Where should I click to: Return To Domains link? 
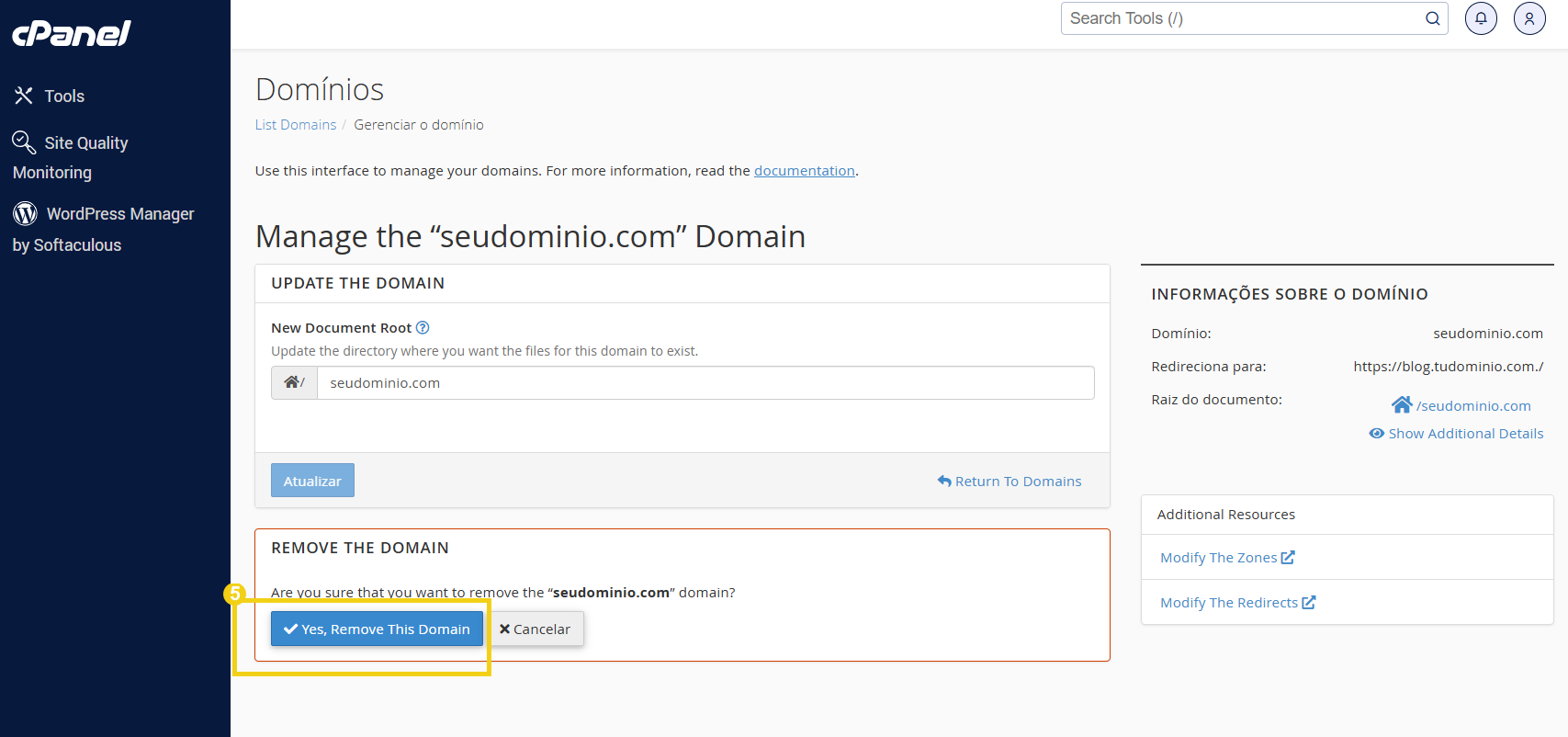[x=1010, y=482]
